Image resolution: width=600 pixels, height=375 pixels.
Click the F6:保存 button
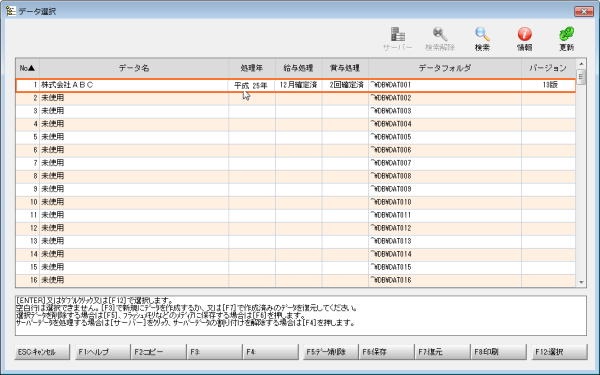(386, 352)
